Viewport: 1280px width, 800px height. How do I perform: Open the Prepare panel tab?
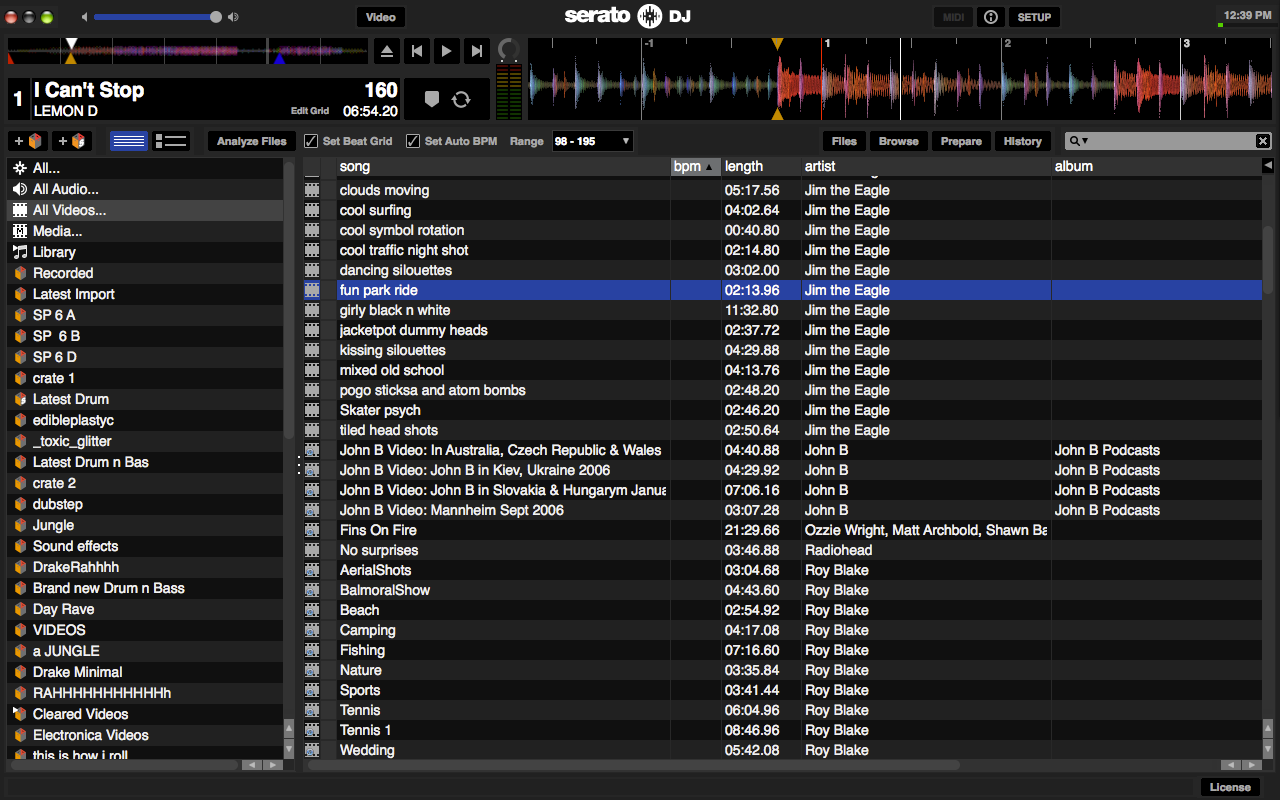[961, 141]
